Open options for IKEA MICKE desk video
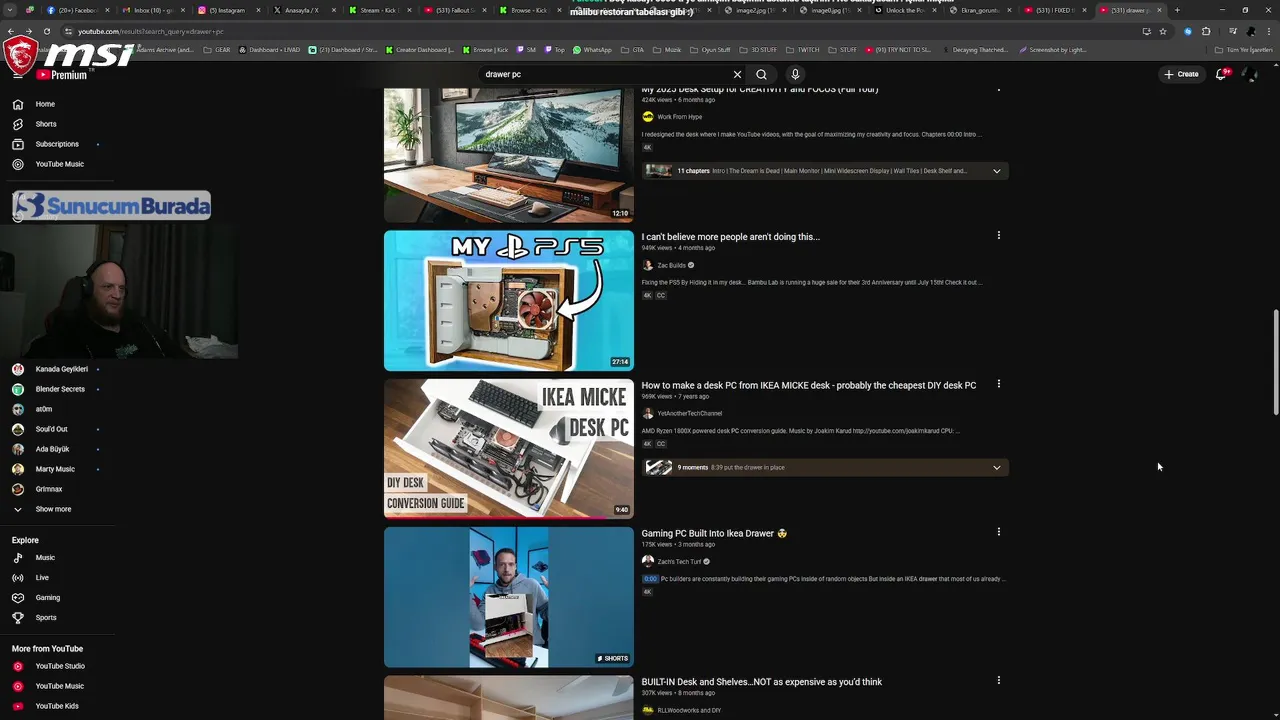The width and height of the screenshot is (1280, 720). click(998, 384)
